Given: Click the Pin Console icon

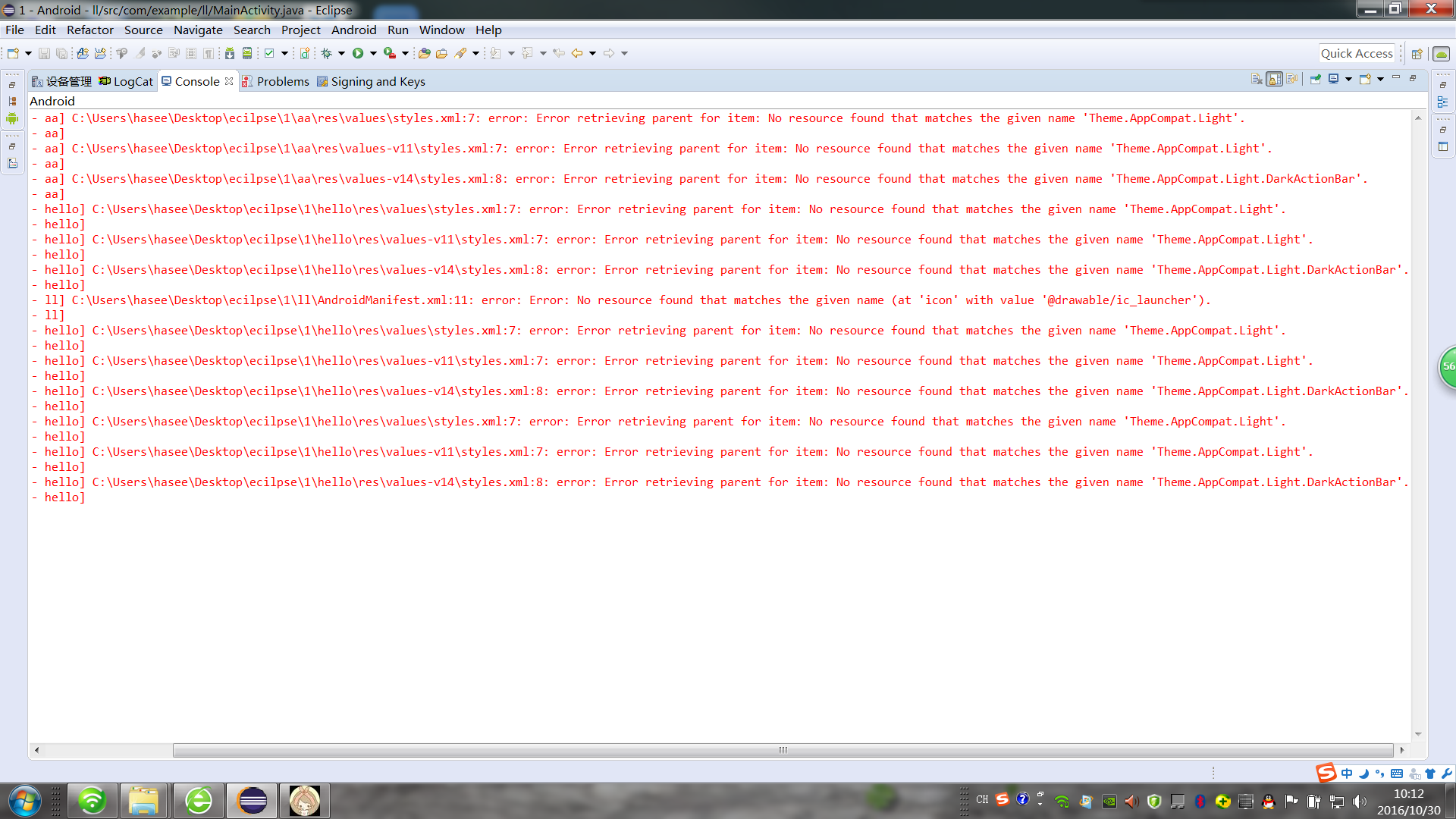Looking at the screenshot, I should tap(1316, 79).
